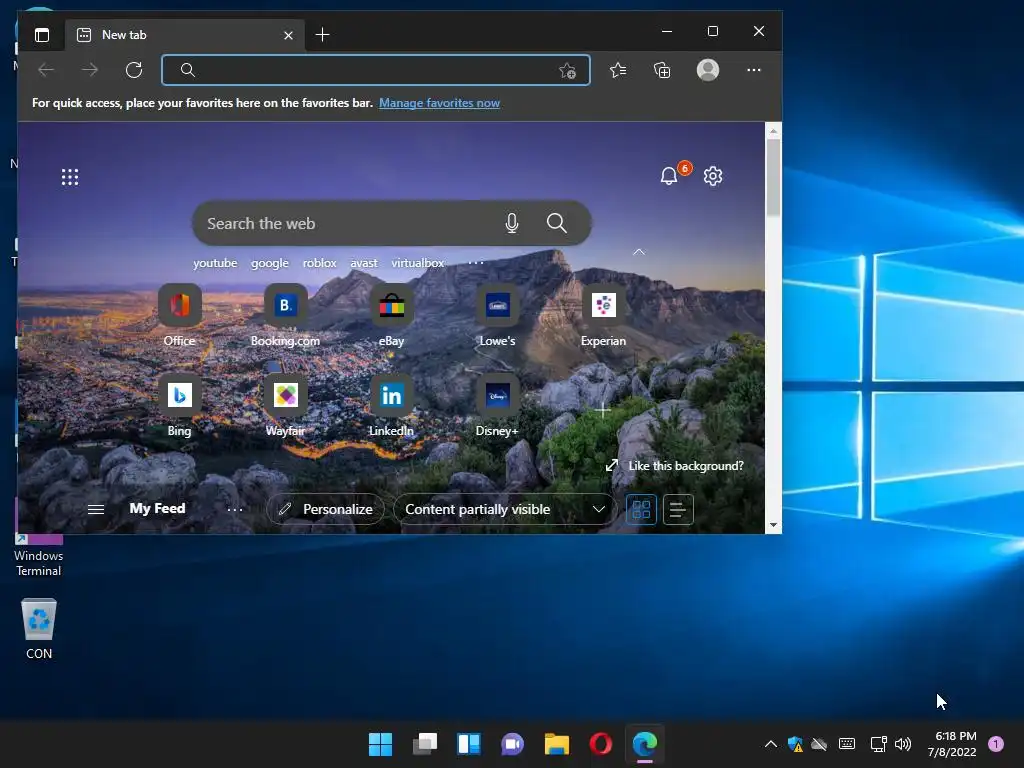Select the virtualbox search suggestion
This screenshot has width=1024, height=768.
[417, 263]
